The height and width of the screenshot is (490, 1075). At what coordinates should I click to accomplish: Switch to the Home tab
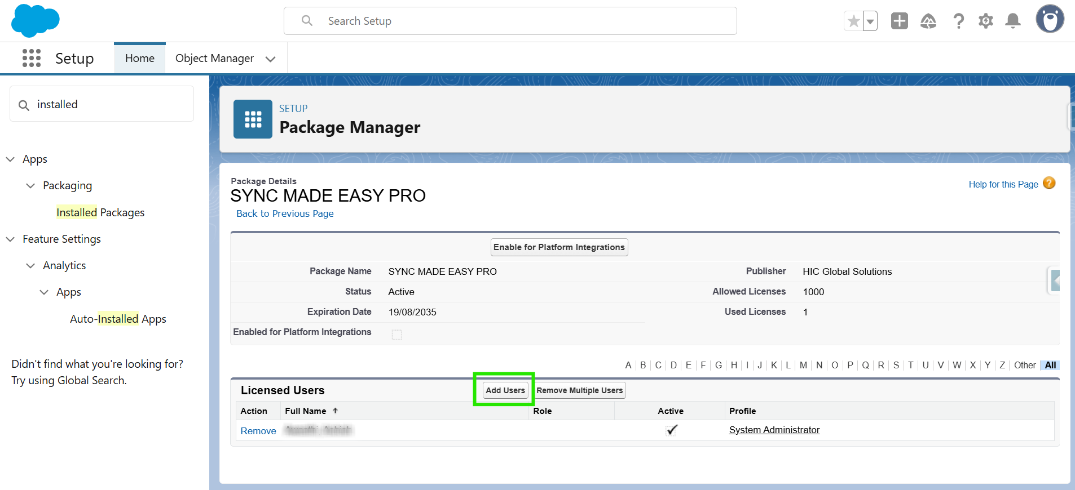[x=139, y=58]
